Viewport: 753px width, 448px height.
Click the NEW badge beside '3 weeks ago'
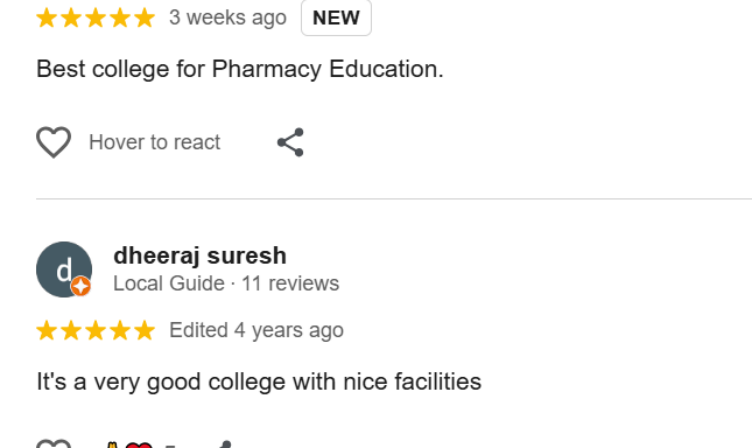[x=336, y=18]
